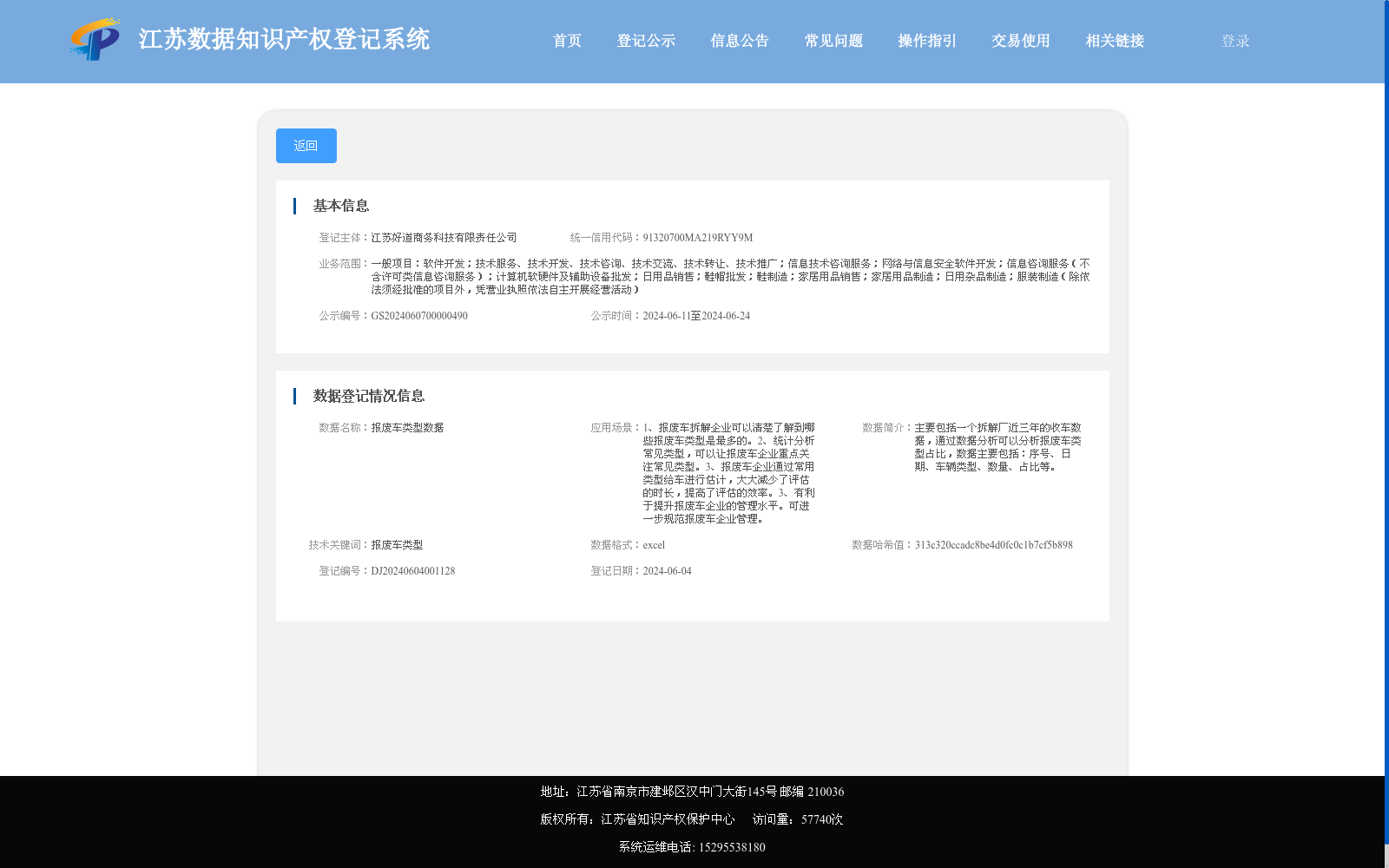Click data name 报废车类型数据
The height and width of the screenshot is (868, 1389).
[x=407, y=428]
